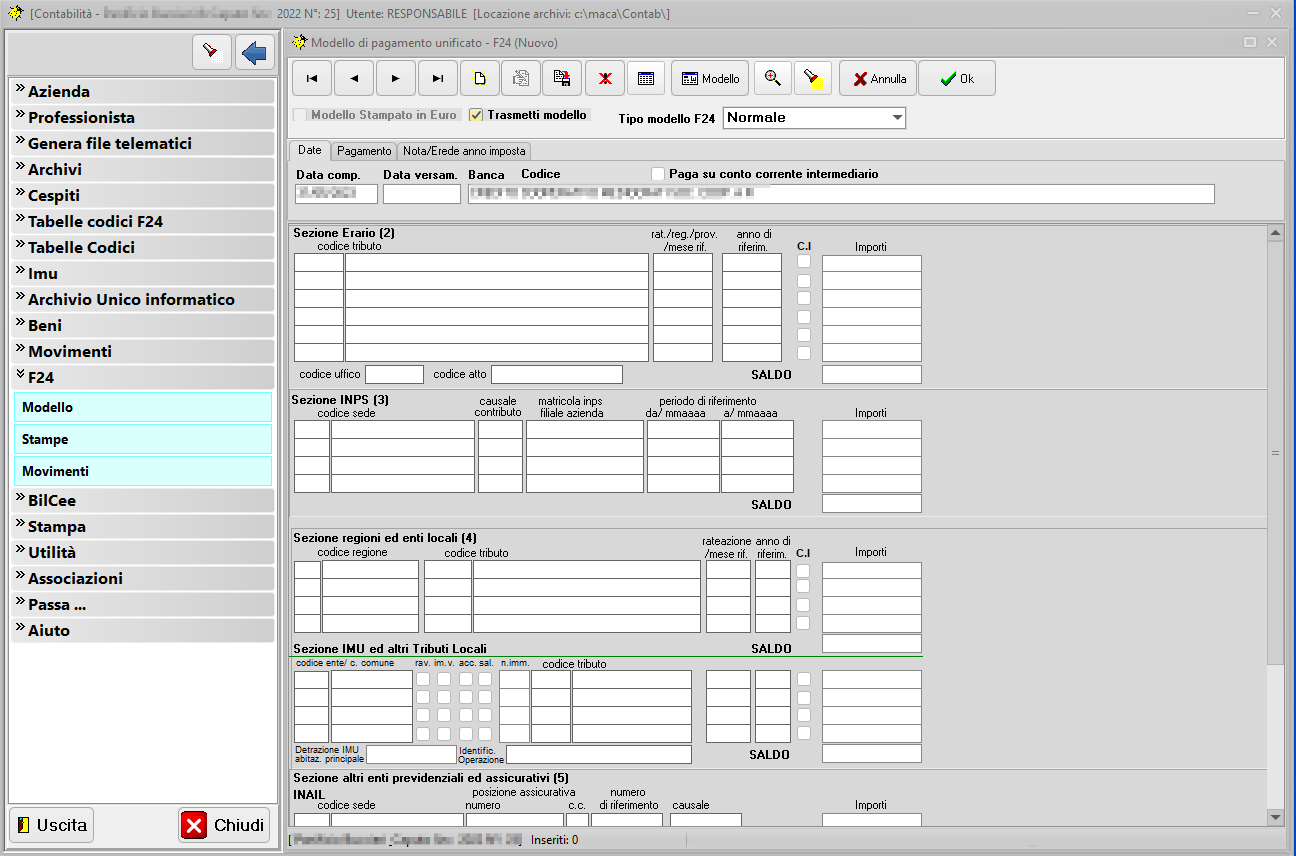1296x856 pixels.
Task: Click the save record icon
Action: point(562,78)
